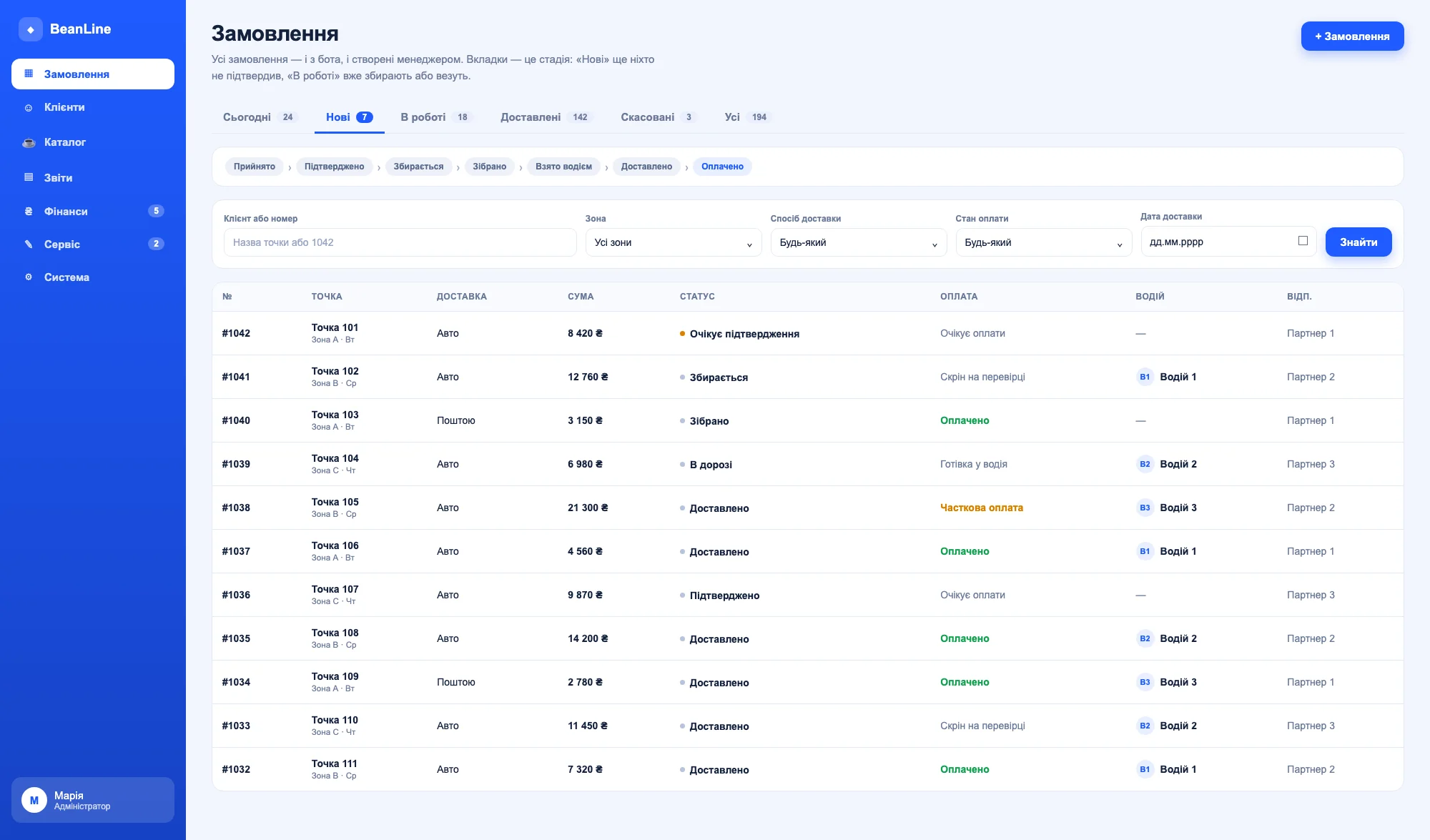Click the СУМА column header
Image resolution: width=1430 pixels, height=840 pixels.
581,297
